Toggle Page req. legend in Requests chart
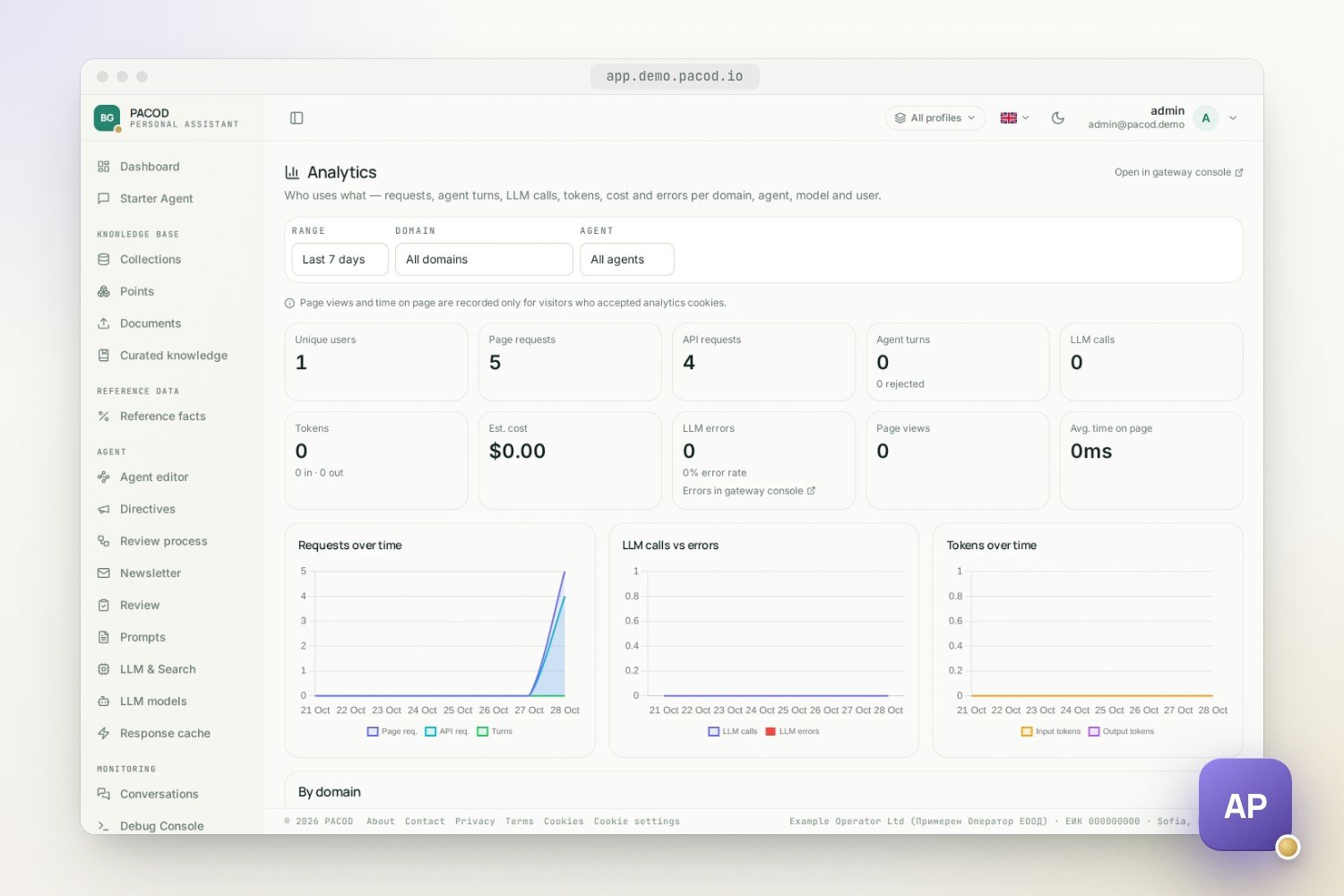1344x896 pixels. click(392, 732)
